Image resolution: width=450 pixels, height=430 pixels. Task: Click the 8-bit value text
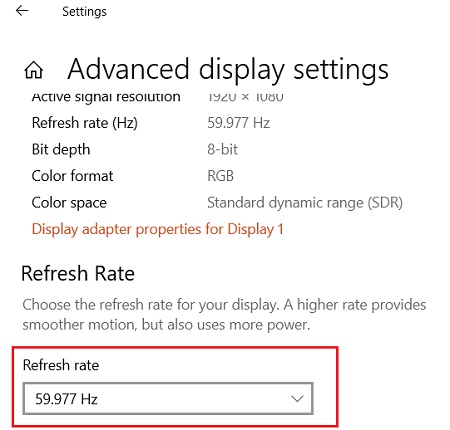222,149
